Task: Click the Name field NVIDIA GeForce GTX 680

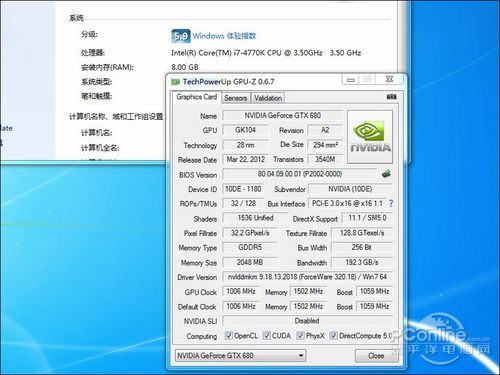Action: click(x=283, y=116)
